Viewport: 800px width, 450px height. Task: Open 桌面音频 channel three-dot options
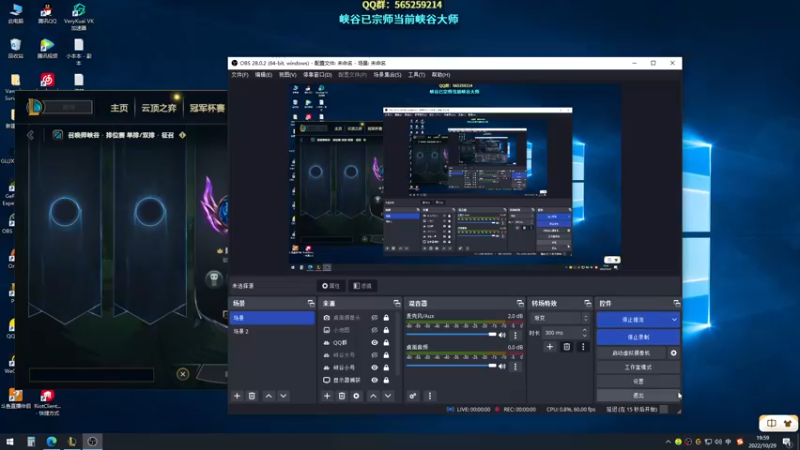(x=515, y=366)
